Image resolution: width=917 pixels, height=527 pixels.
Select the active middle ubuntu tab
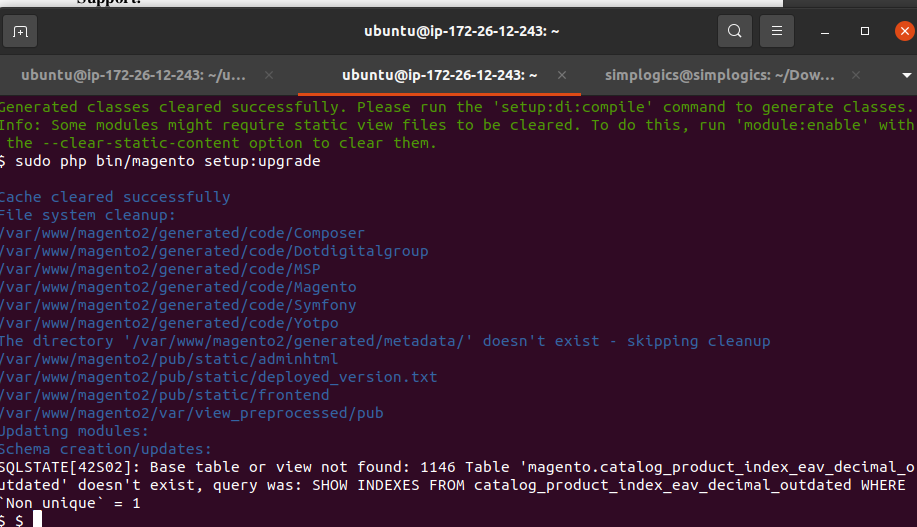pyautogui.click(x=440, y=75)
